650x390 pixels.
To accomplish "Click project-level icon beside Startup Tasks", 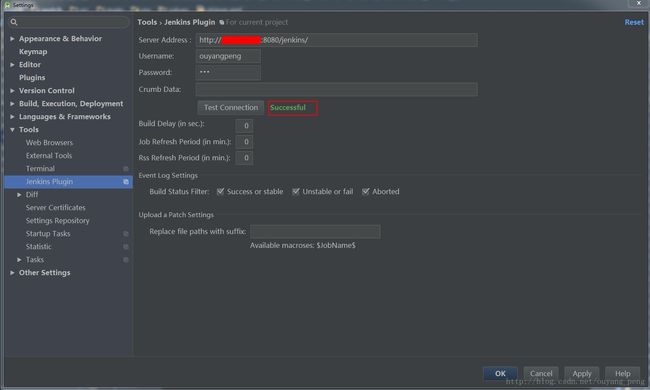I will (126, 234).
